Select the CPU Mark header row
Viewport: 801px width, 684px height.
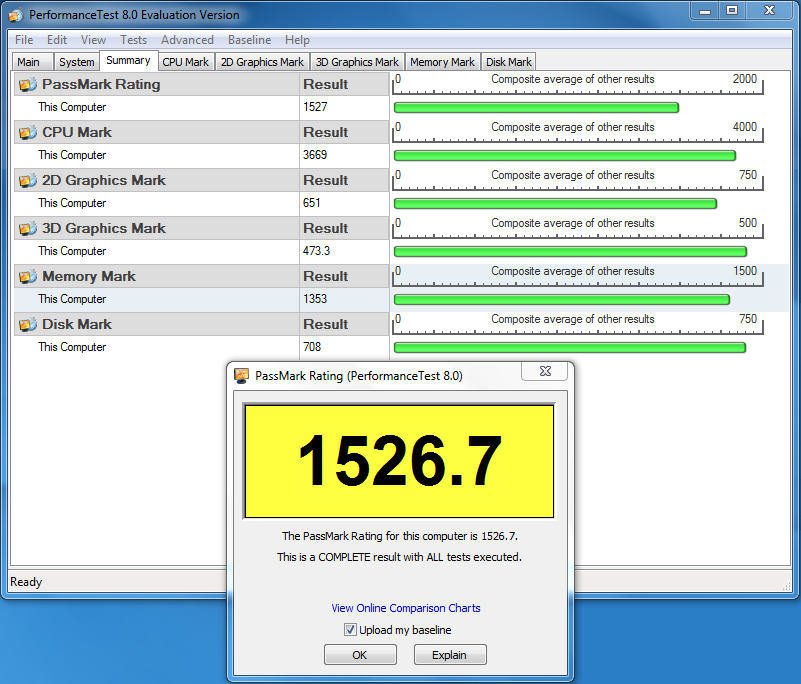pos(201,132)
